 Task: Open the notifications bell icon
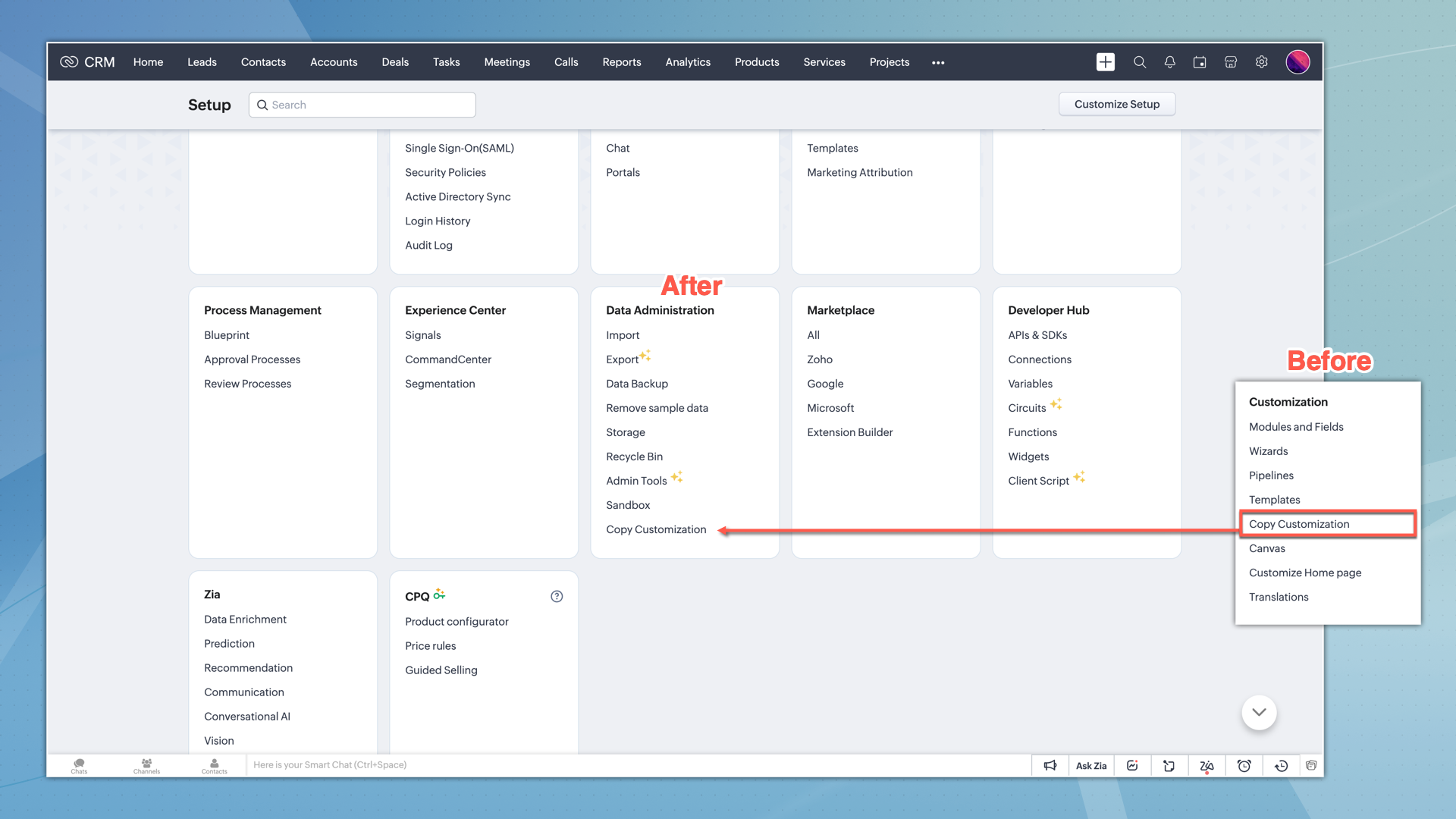pyautogui.click(x=1169, y=62)
